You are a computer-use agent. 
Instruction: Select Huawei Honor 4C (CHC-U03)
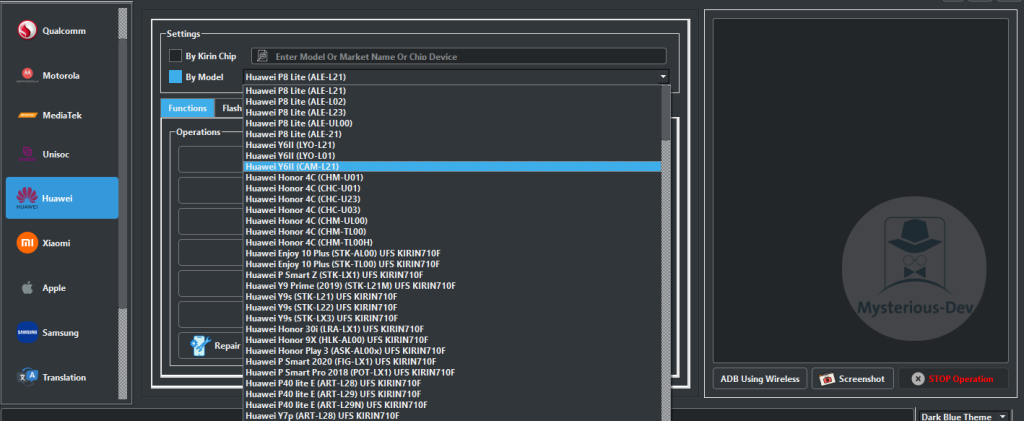[x=451, y=210]
